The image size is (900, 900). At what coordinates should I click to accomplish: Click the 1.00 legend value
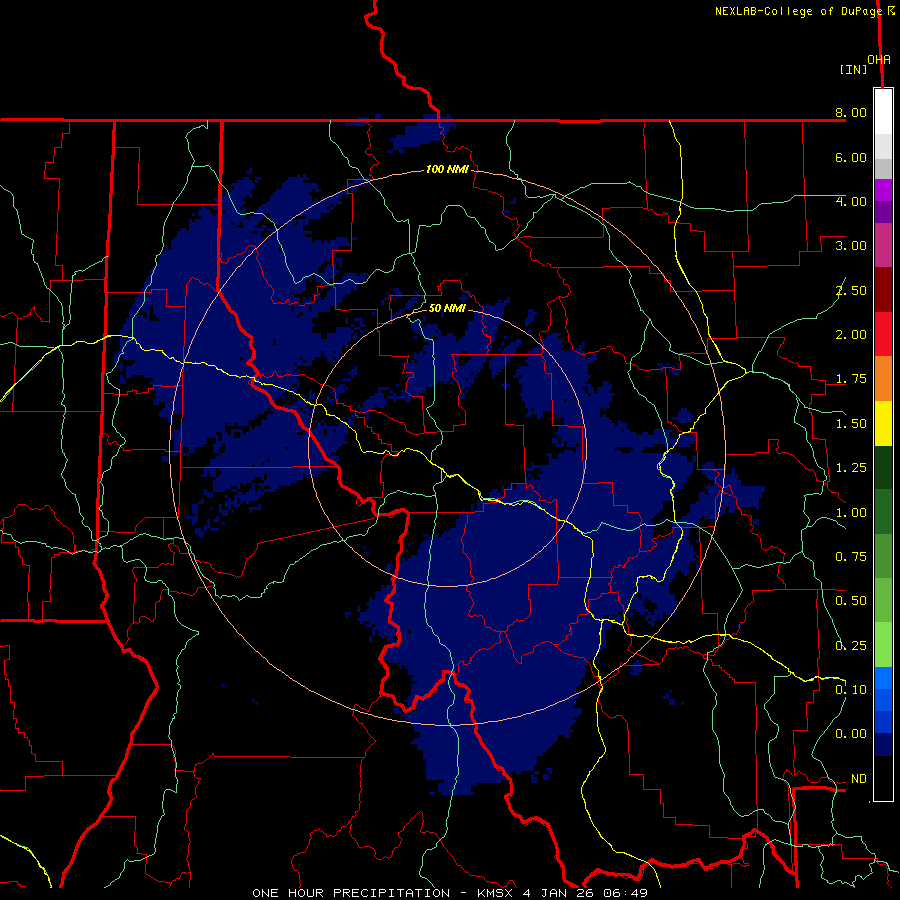[x=851, y=513]
